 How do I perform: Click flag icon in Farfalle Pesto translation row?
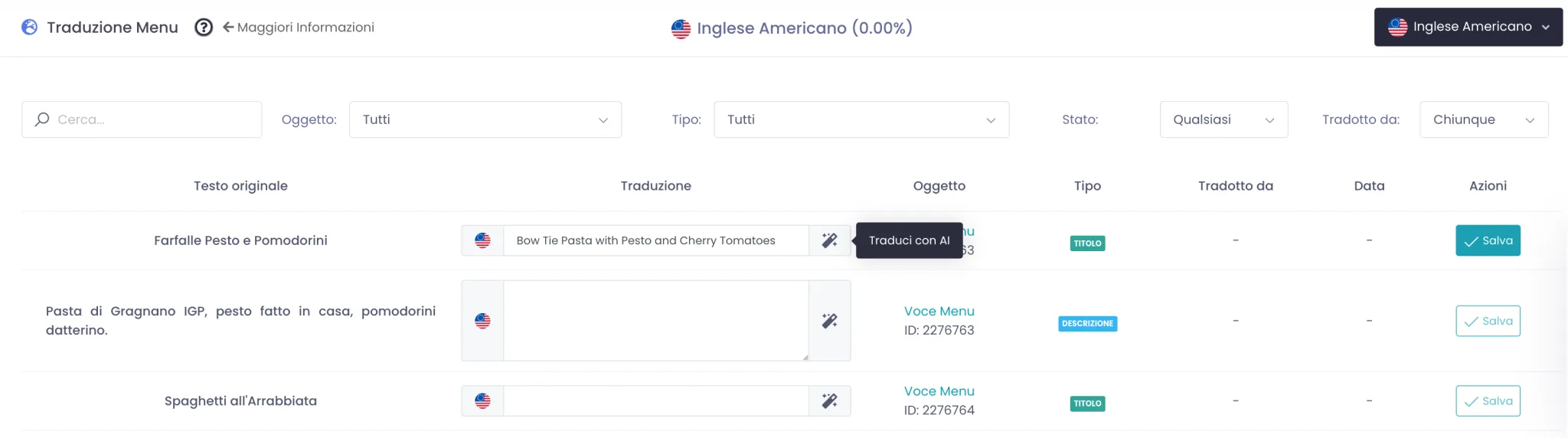482,240
